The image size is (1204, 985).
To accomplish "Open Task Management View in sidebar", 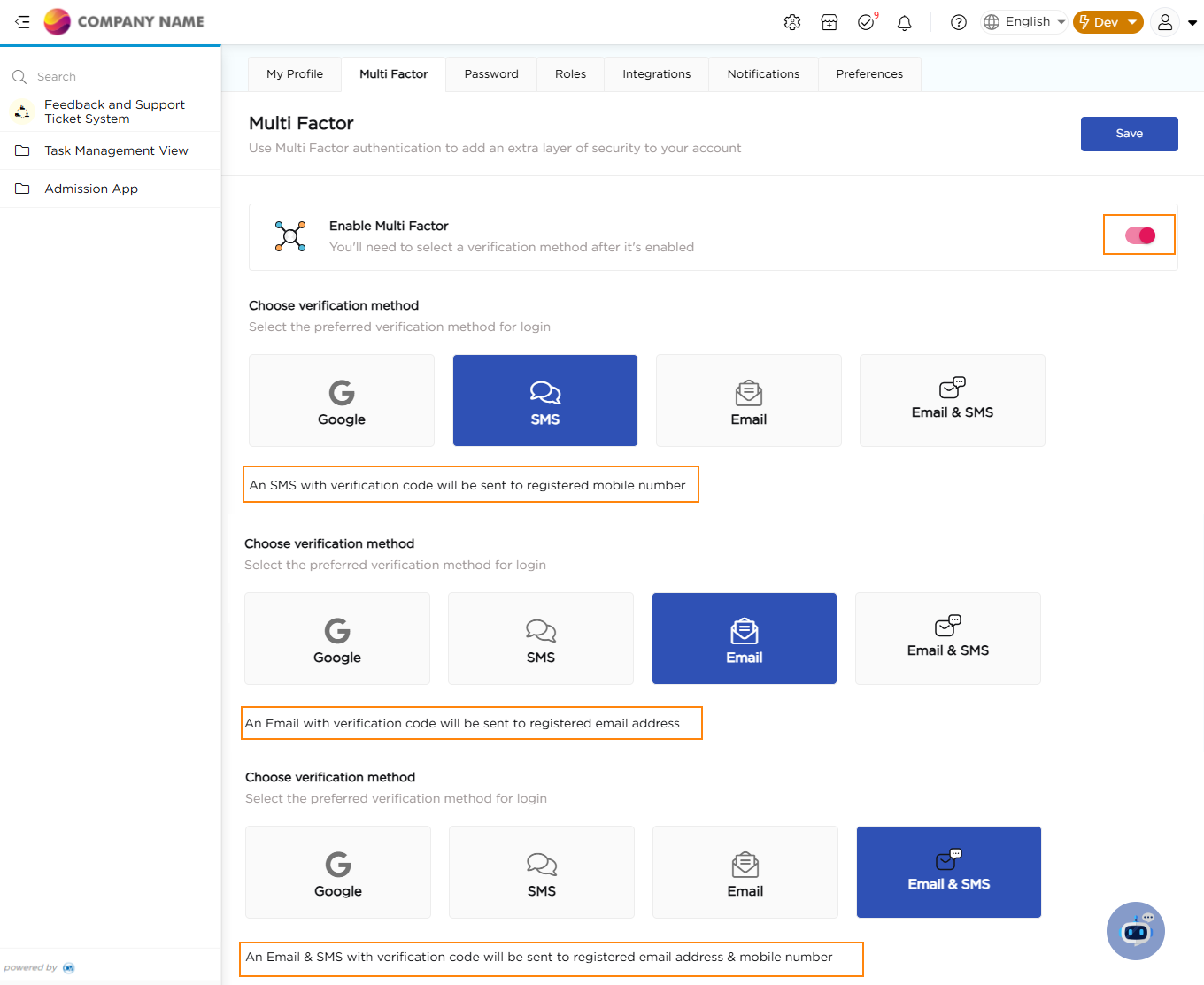I will point(116,151).
